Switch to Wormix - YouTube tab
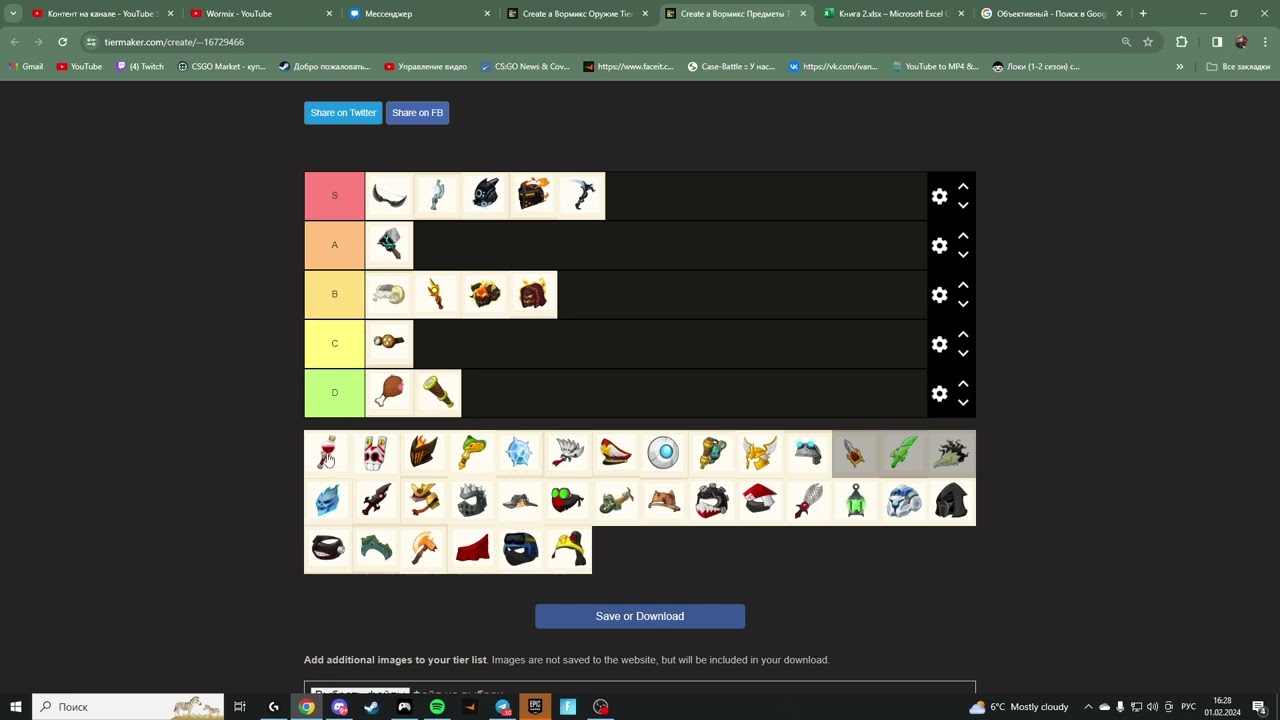 (x=259, y=14)
